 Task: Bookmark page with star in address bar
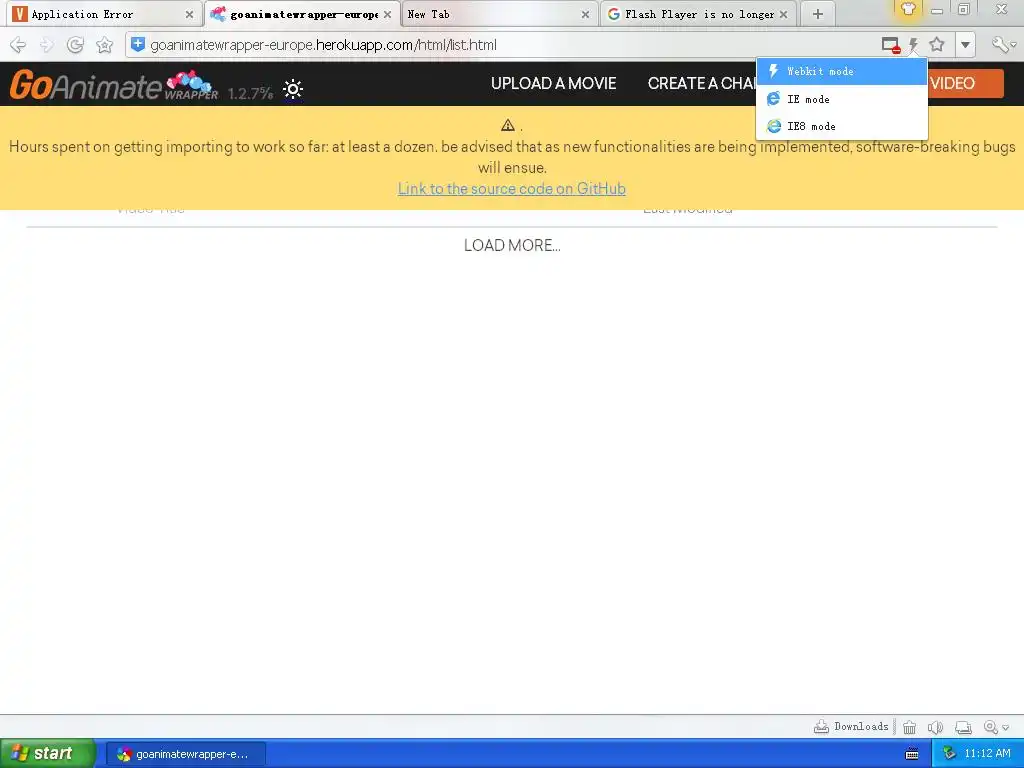pos(937,44)
